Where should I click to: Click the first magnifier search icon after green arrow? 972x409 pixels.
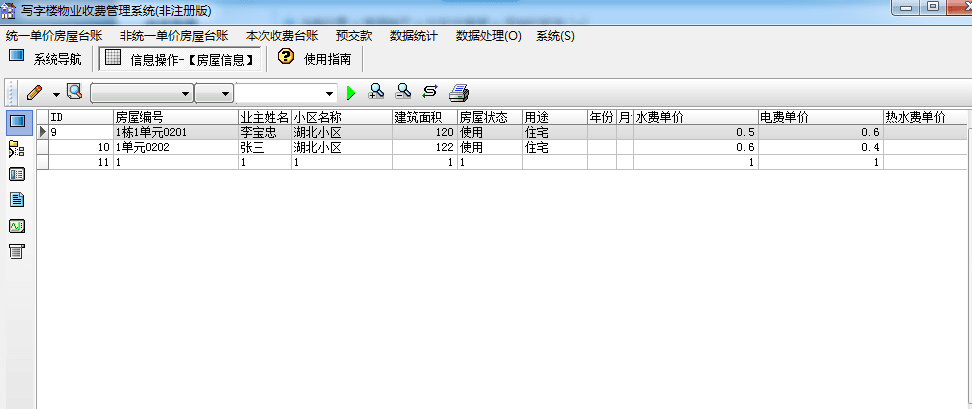click(x=377, y=92)
